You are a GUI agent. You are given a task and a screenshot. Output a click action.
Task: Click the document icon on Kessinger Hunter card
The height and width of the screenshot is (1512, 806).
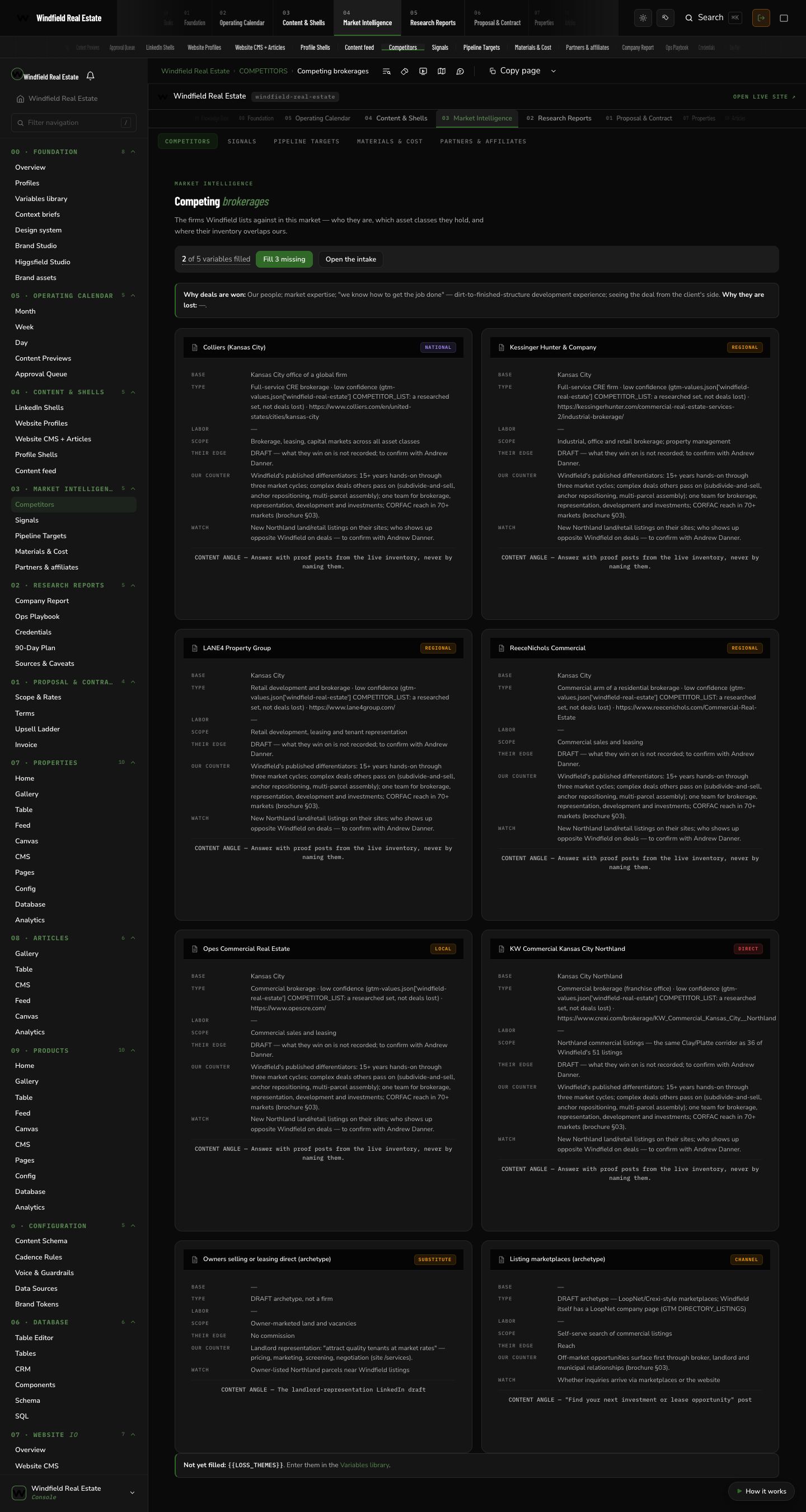click(502, 347)
